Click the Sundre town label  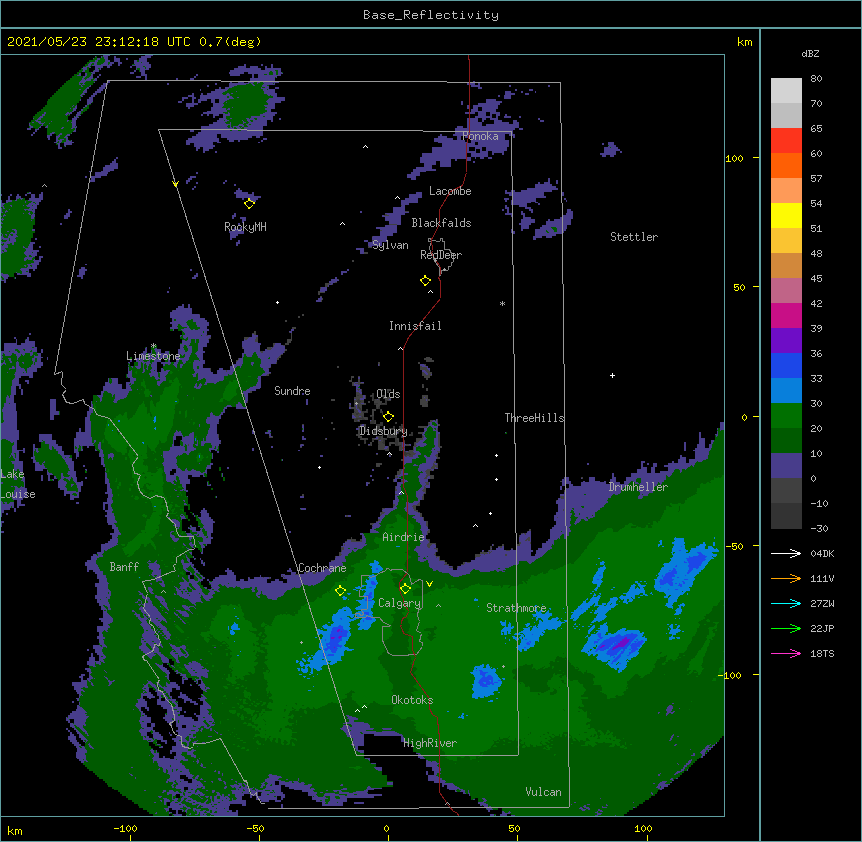(x=292, y=391)
